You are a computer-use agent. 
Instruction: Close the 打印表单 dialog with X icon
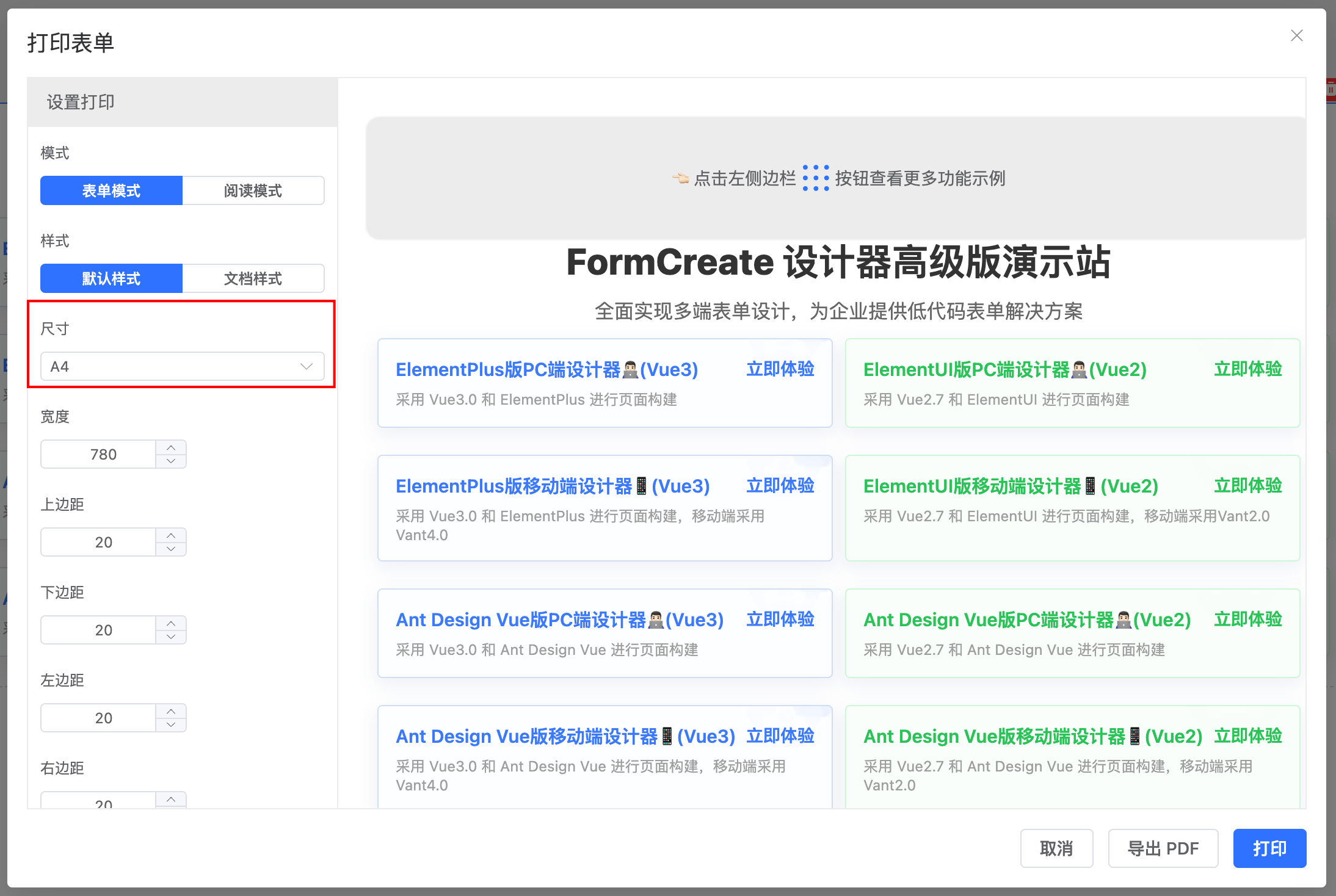[x=1297, y=36]
